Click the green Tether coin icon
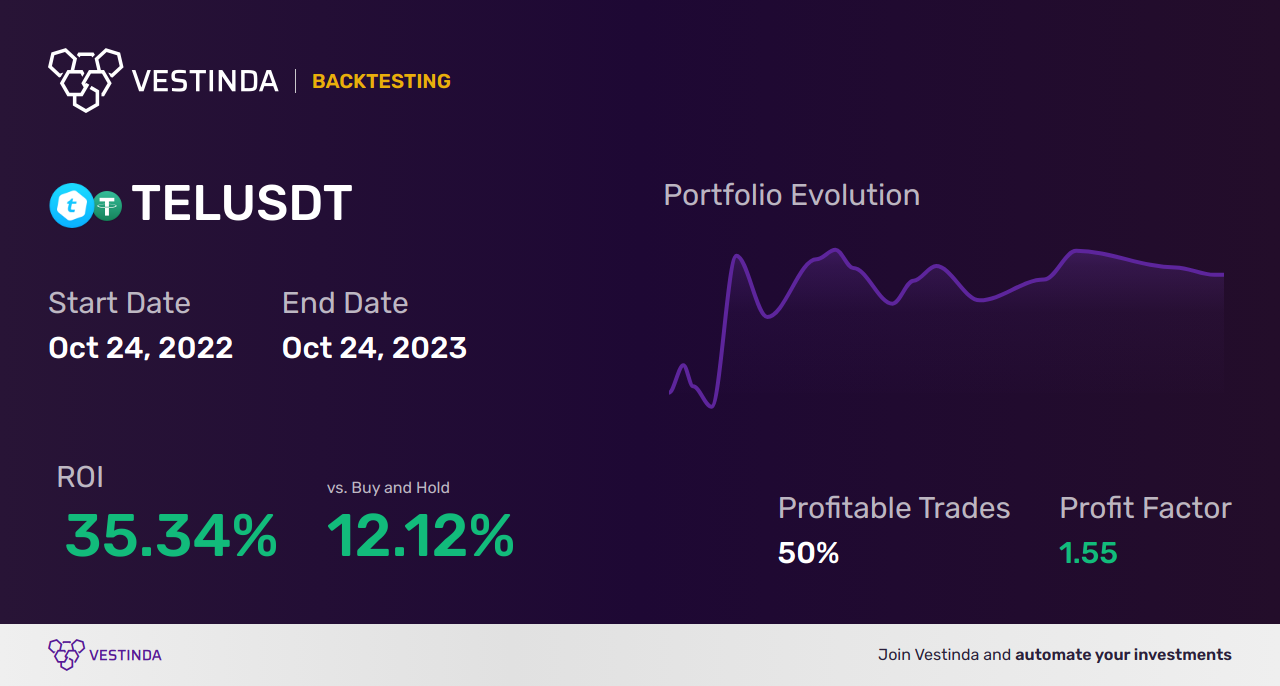This screenshot has width=1280, height=686. [x=107, y=206]
